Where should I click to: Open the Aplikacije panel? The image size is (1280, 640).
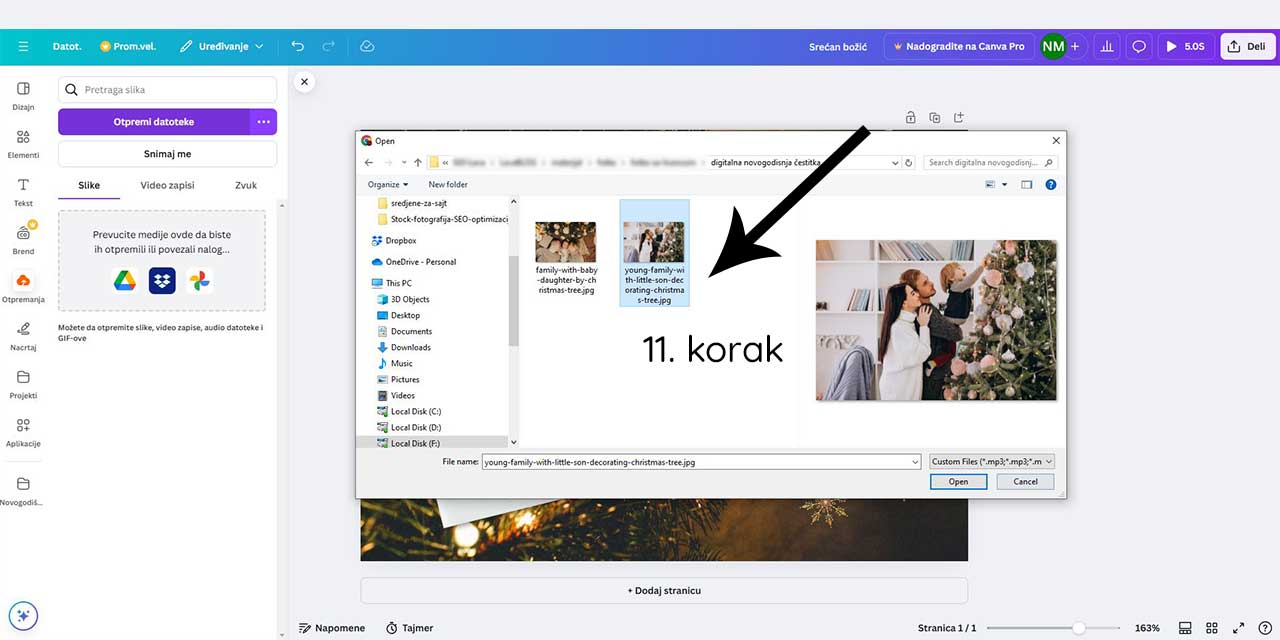coord(22,432)
